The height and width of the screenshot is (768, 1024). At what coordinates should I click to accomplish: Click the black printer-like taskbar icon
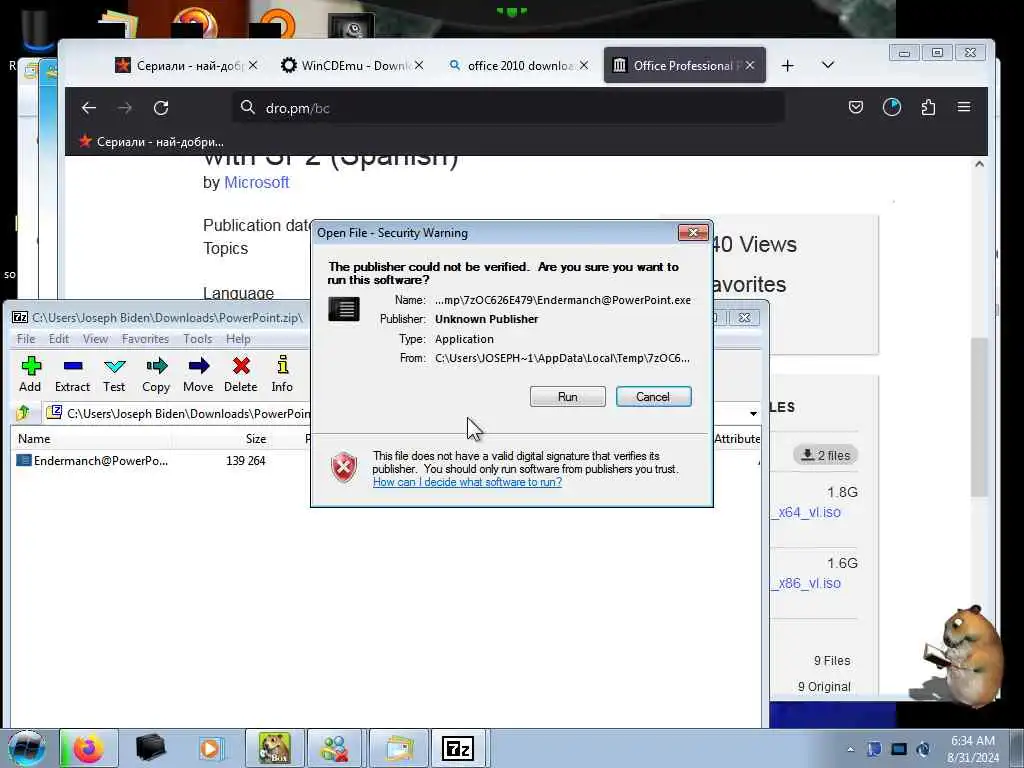point(150,748)
